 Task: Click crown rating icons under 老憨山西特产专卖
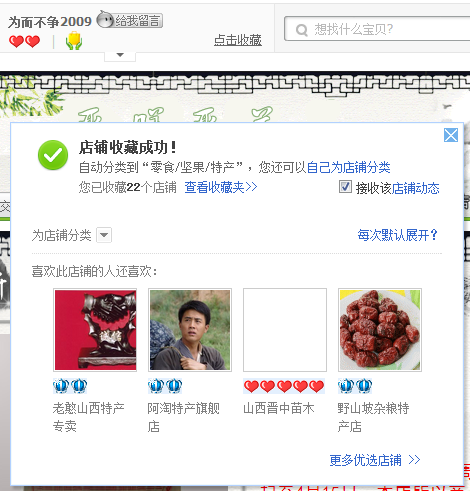pos(70,386)
